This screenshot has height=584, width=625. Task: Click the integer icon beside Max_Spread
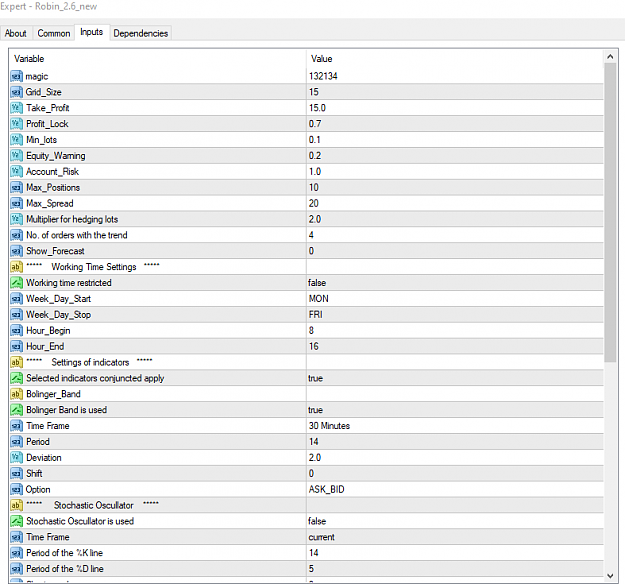click(x=16, y=203)
